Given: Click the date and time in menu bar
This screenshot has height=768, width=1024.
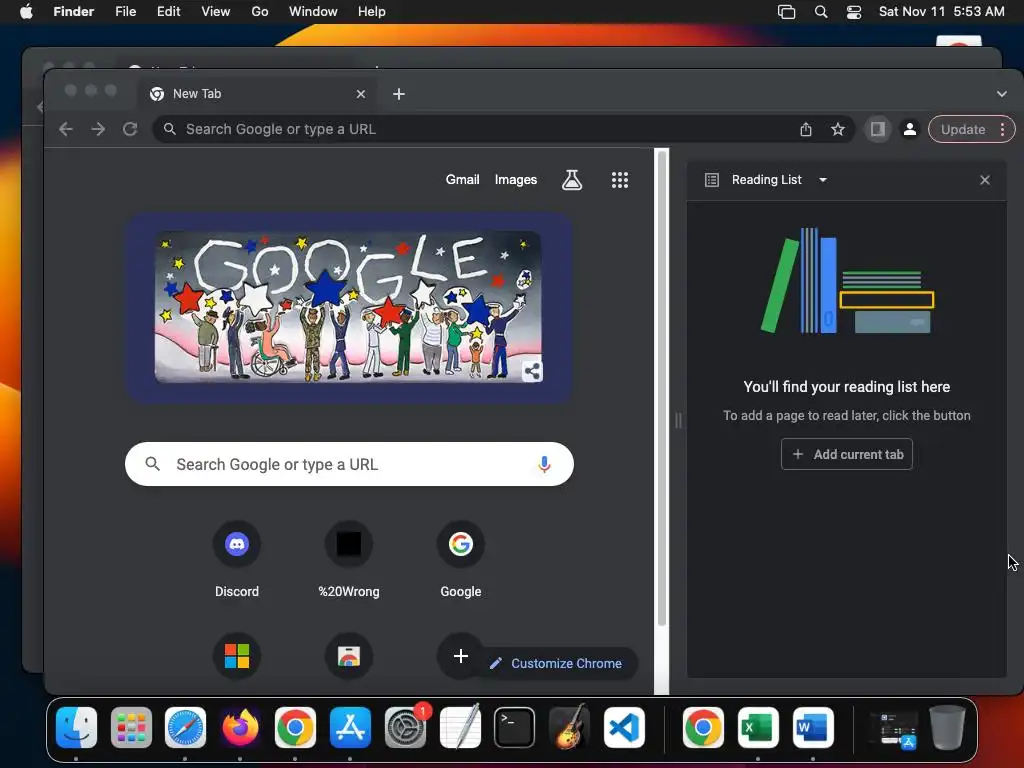Looking at the screenshot, I should pos(941,12).
